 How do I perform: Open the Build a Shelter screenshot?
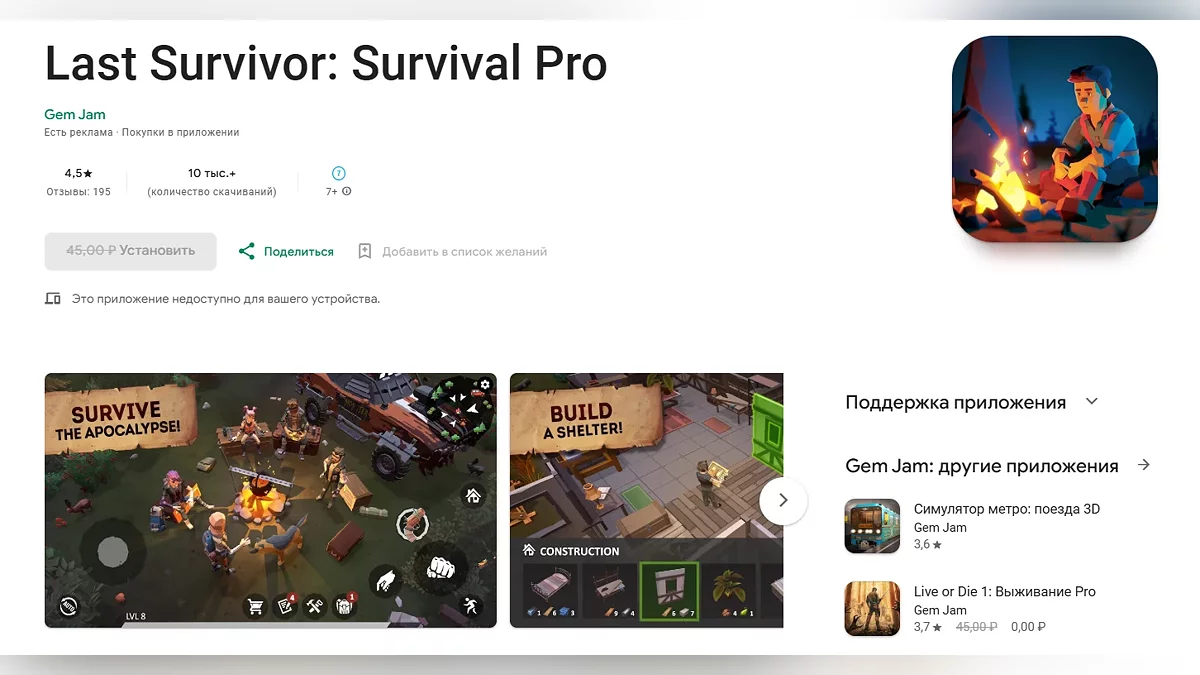tap(646, 500)
